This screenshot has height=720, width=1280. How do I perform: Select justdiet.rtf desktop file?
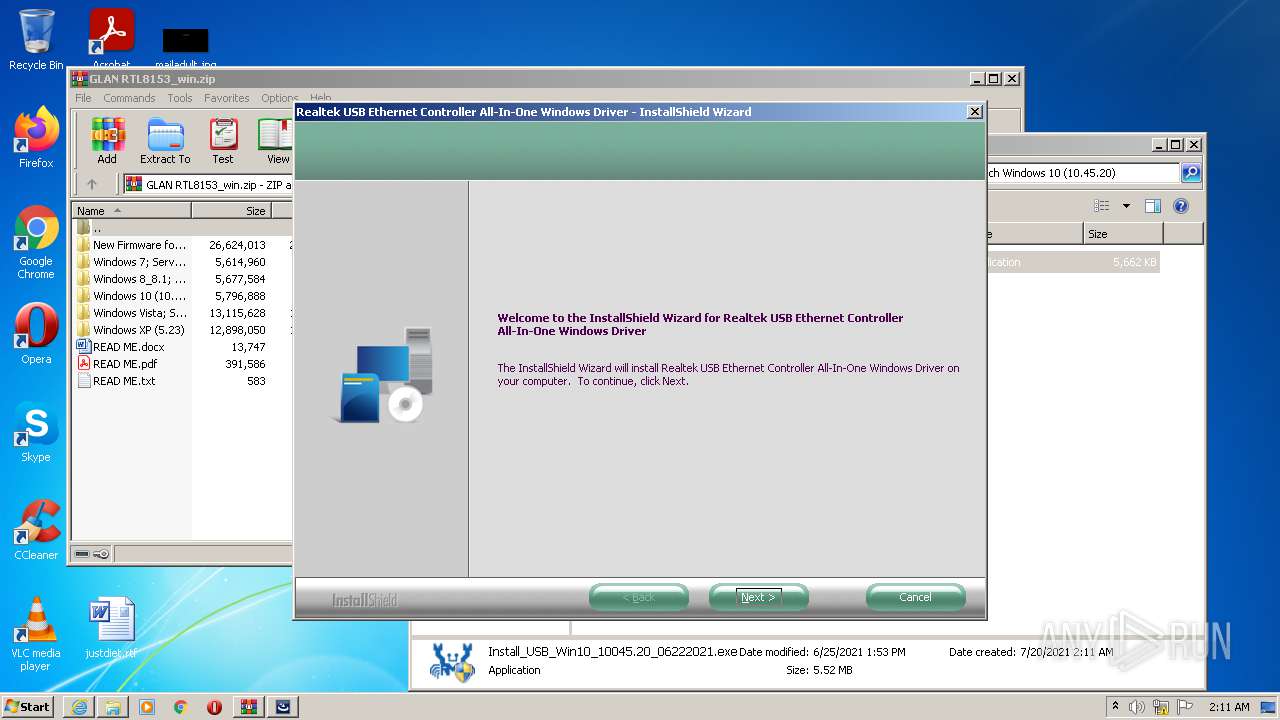[x=111, y=628]
